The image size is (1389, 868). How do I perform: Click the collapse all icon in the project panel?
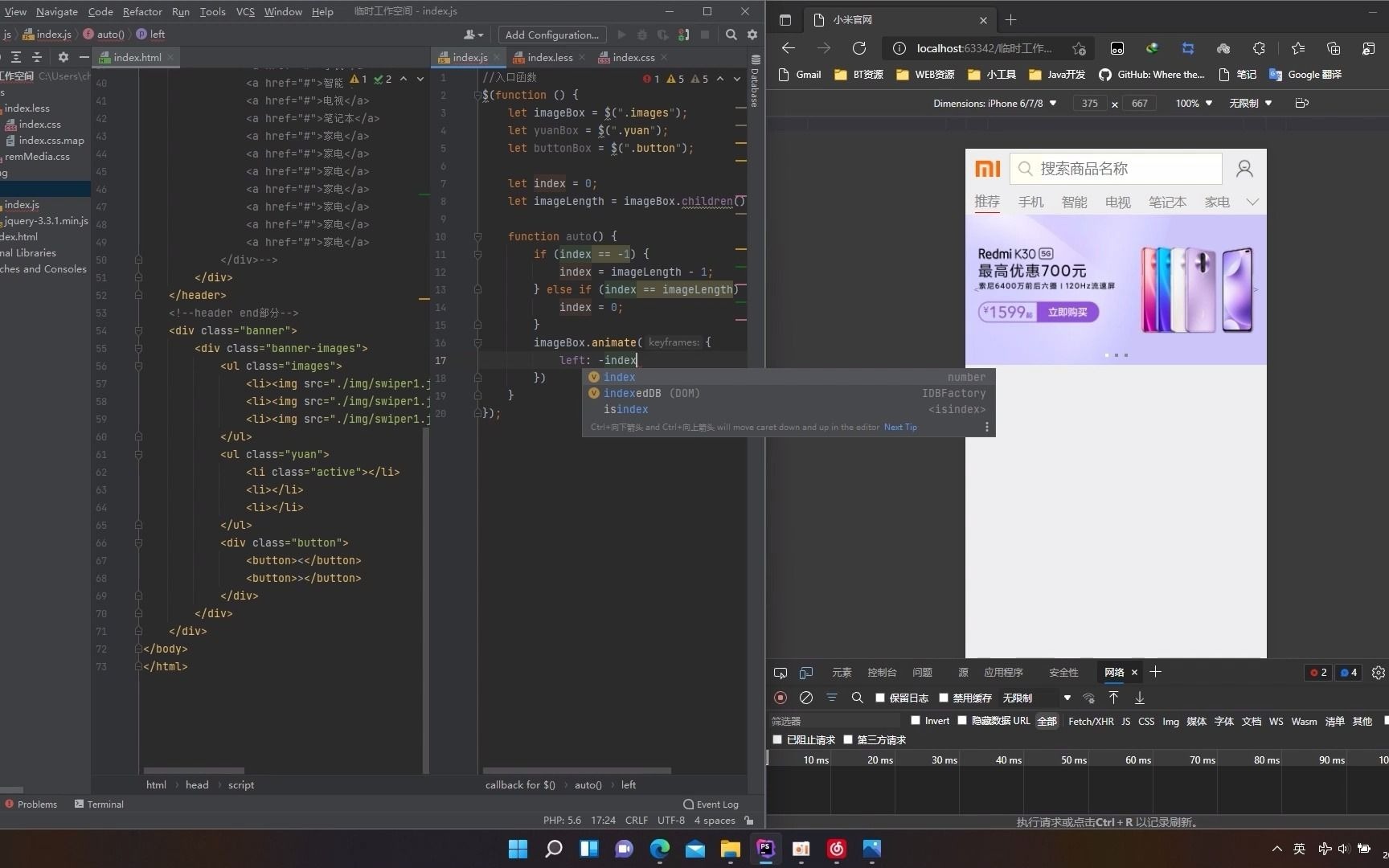(37, 57)
